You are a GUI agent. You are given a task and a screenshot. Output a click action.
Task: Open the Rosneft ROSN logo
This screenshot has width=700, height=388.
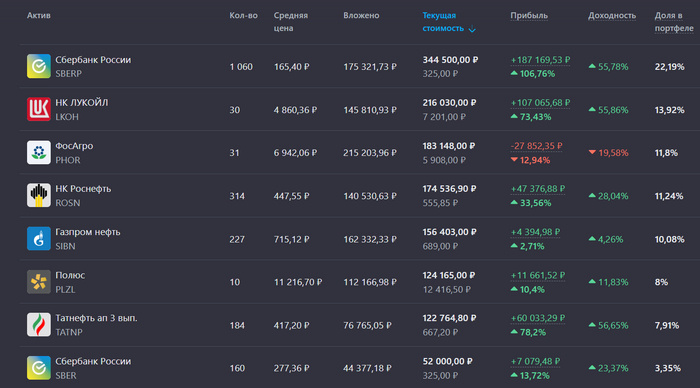[38, 195]
